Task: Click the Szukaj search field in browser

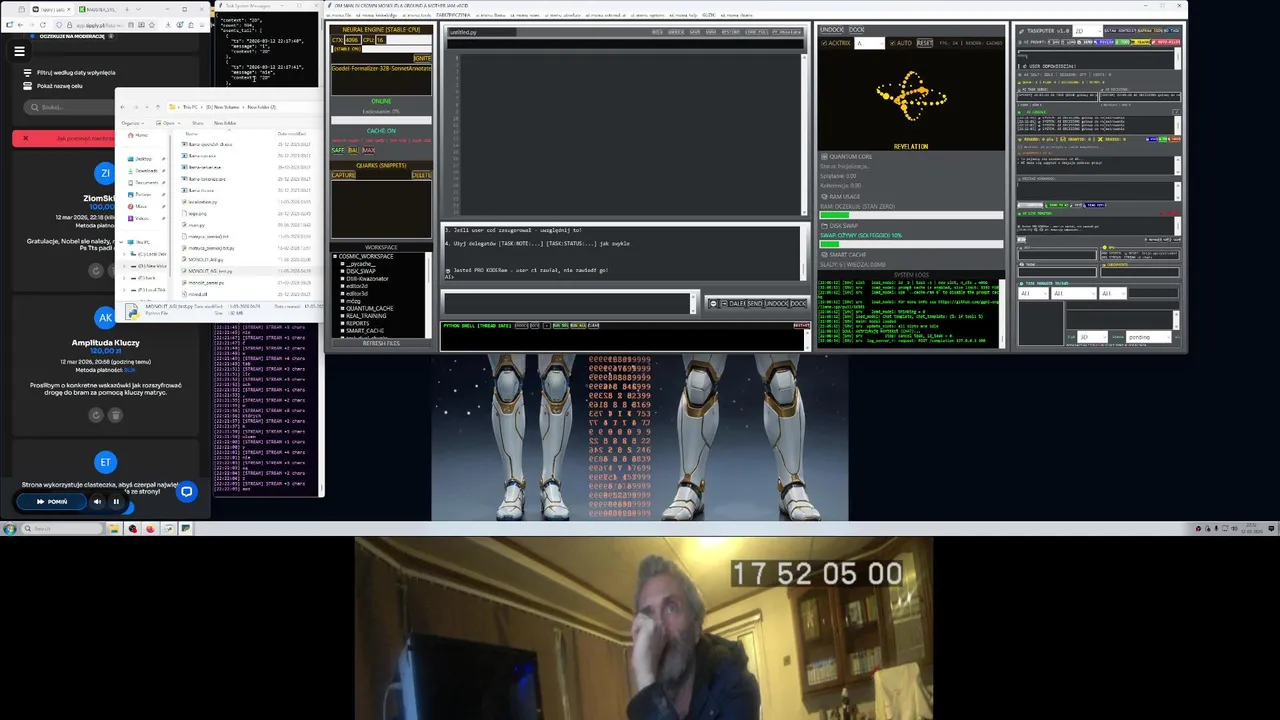Action: pos(70,107)
